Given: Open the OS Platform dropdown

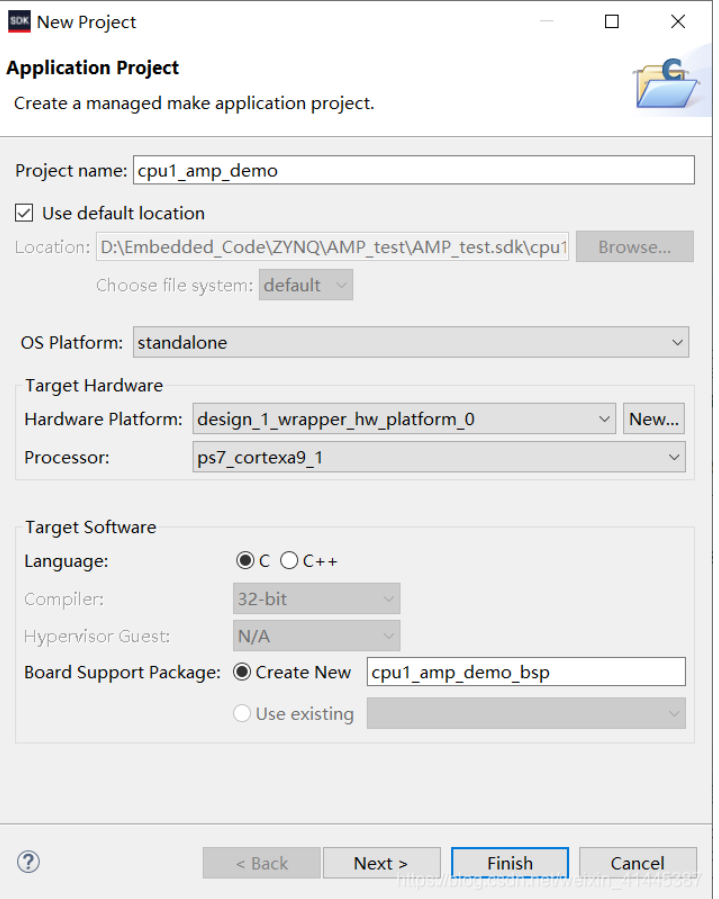Looking at the screenshot, I should coord(411,343).
